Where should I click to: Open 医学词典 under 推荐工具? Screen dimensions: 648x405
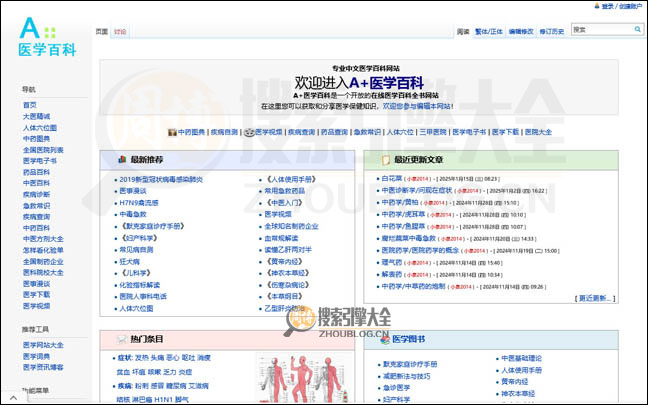pyautogui.click(x=36, y=356)
